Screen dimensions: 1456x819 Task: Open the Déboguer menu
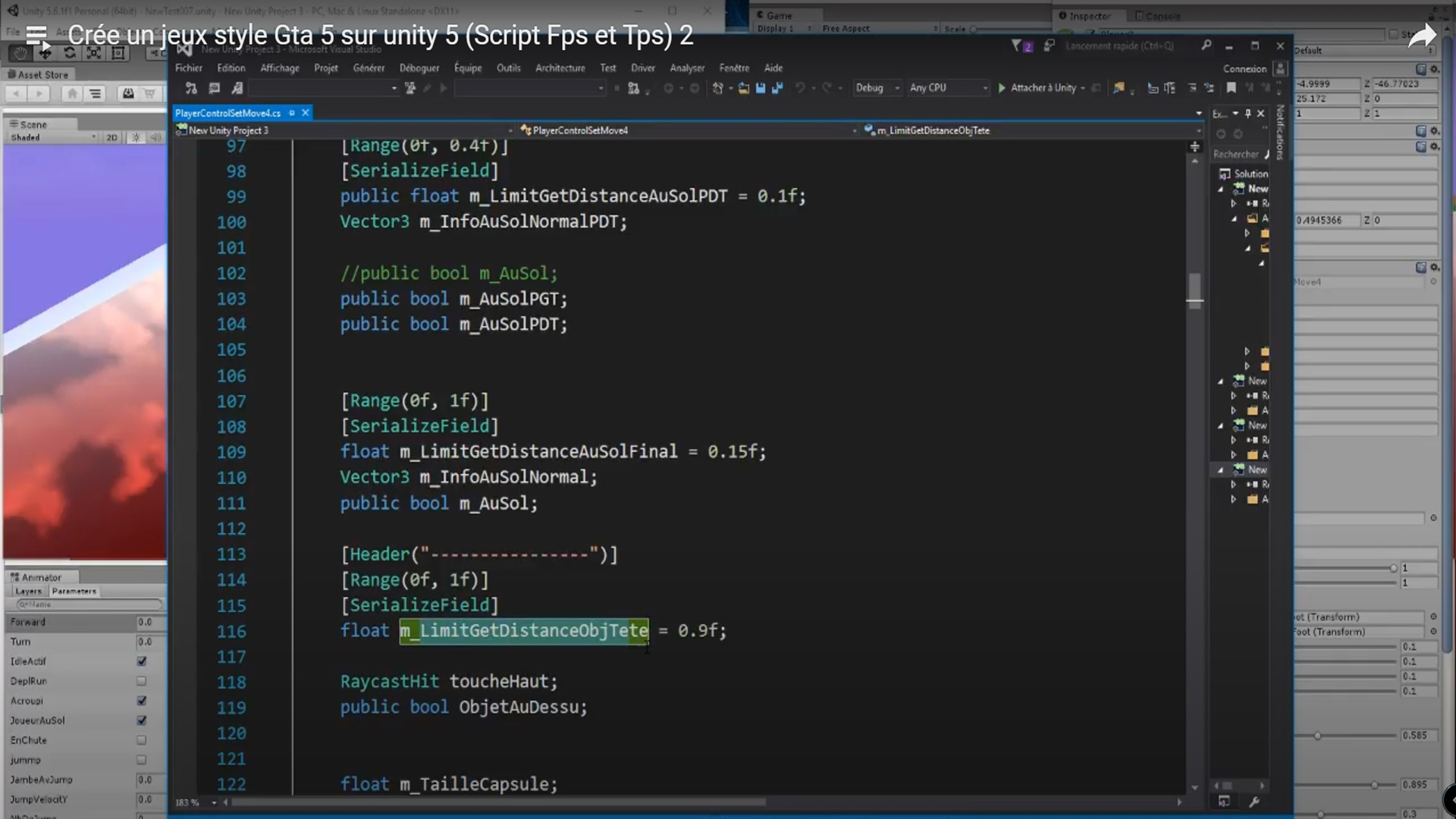click(x=419, y=67)
